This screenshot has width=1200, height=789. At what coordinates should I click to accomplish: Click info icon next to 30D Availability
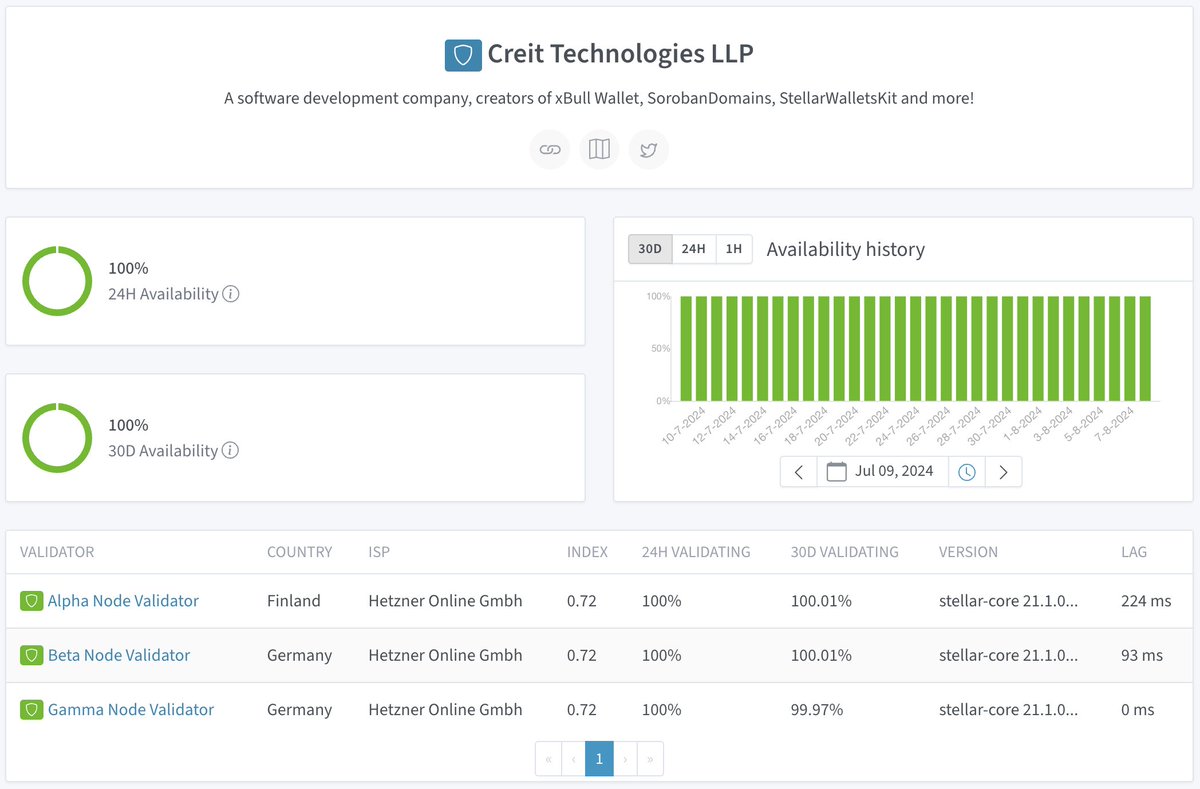230,450
